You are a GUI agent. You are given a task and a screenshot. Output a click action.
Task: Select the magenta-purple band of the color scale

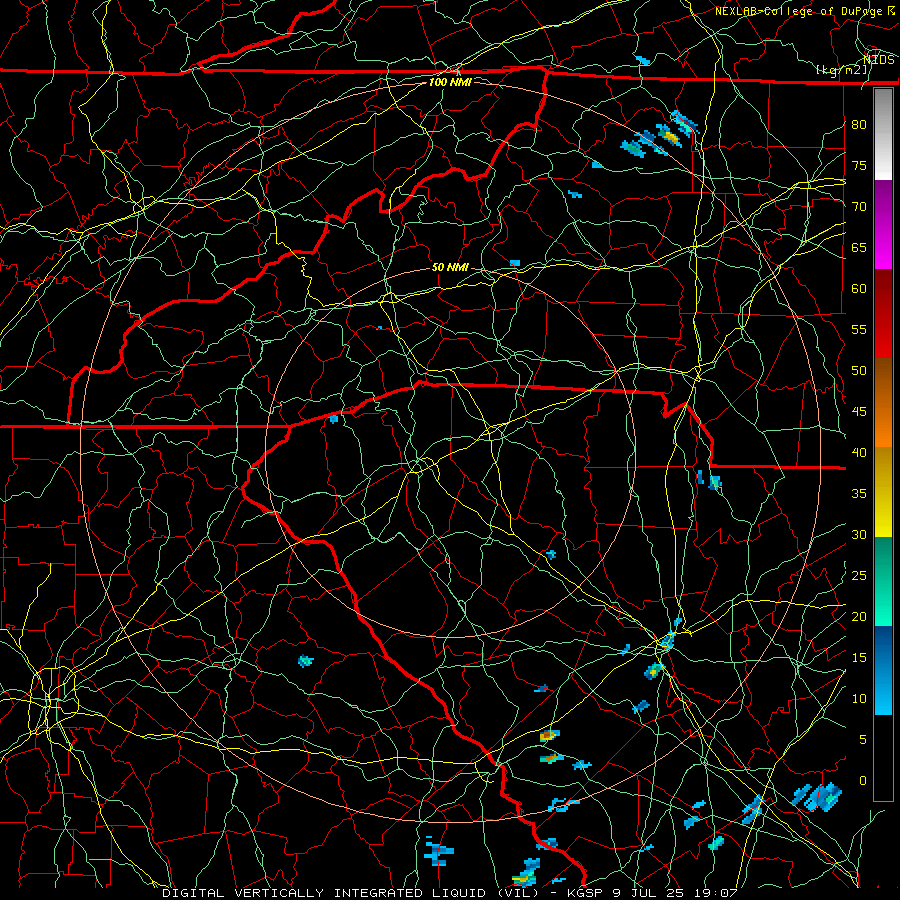pos(883,225)
